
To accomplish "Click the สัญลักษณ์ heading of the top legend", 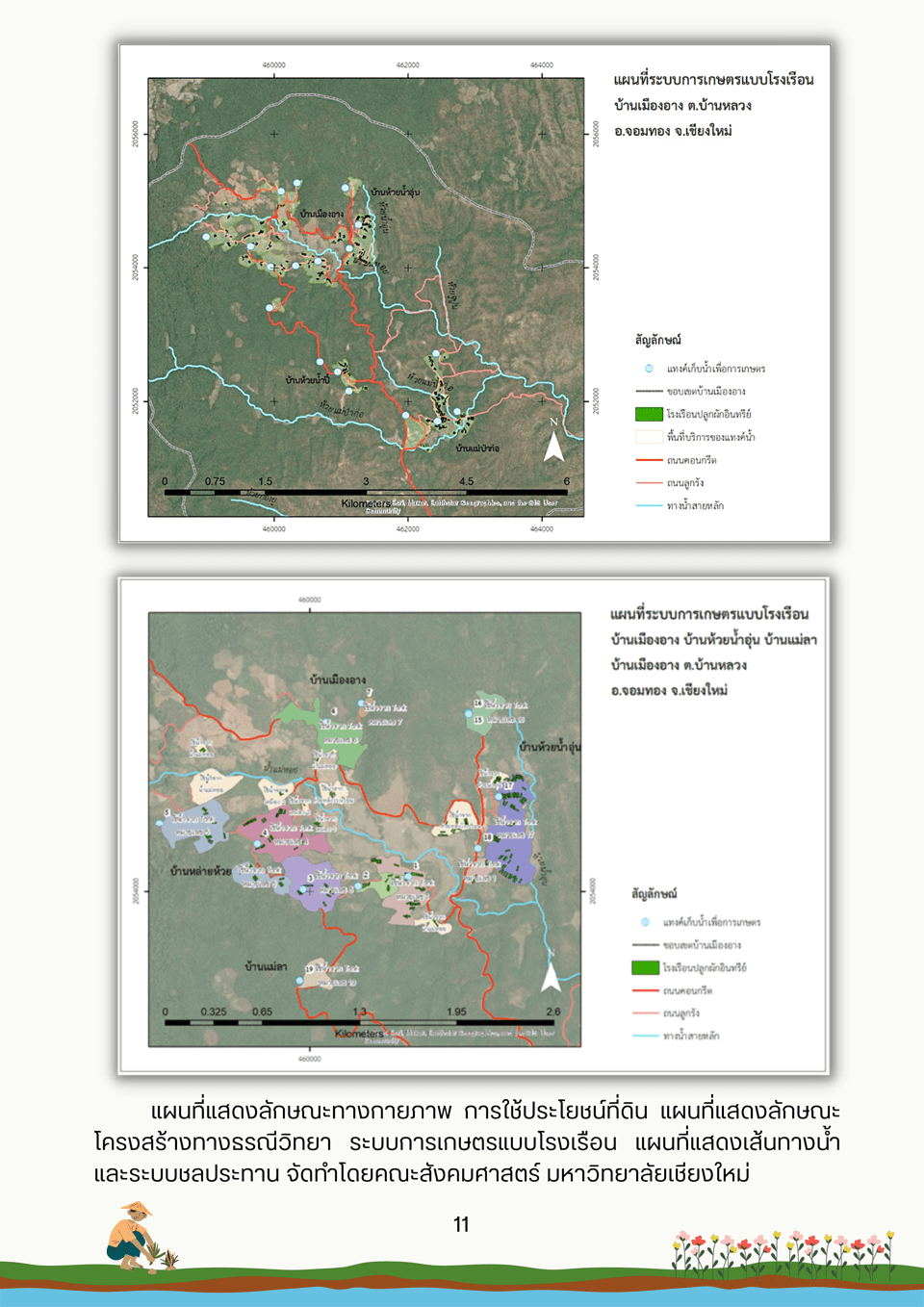I will click(657, 340).
